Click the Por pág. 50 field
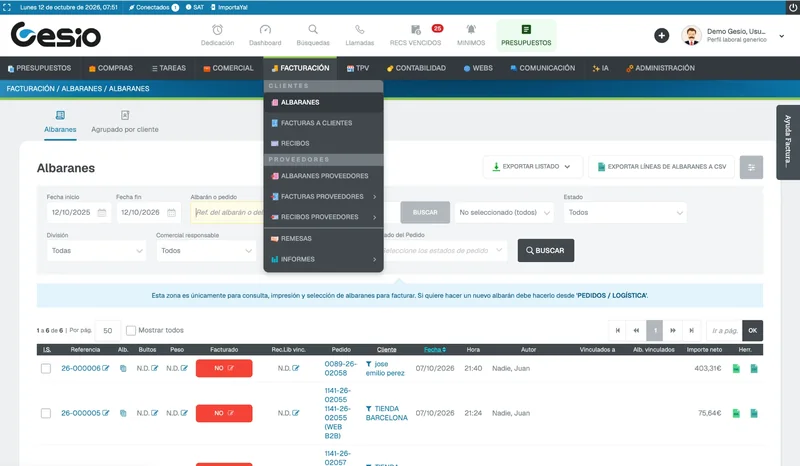The width and height of the screenshot is (800, 466). point(108,330)
